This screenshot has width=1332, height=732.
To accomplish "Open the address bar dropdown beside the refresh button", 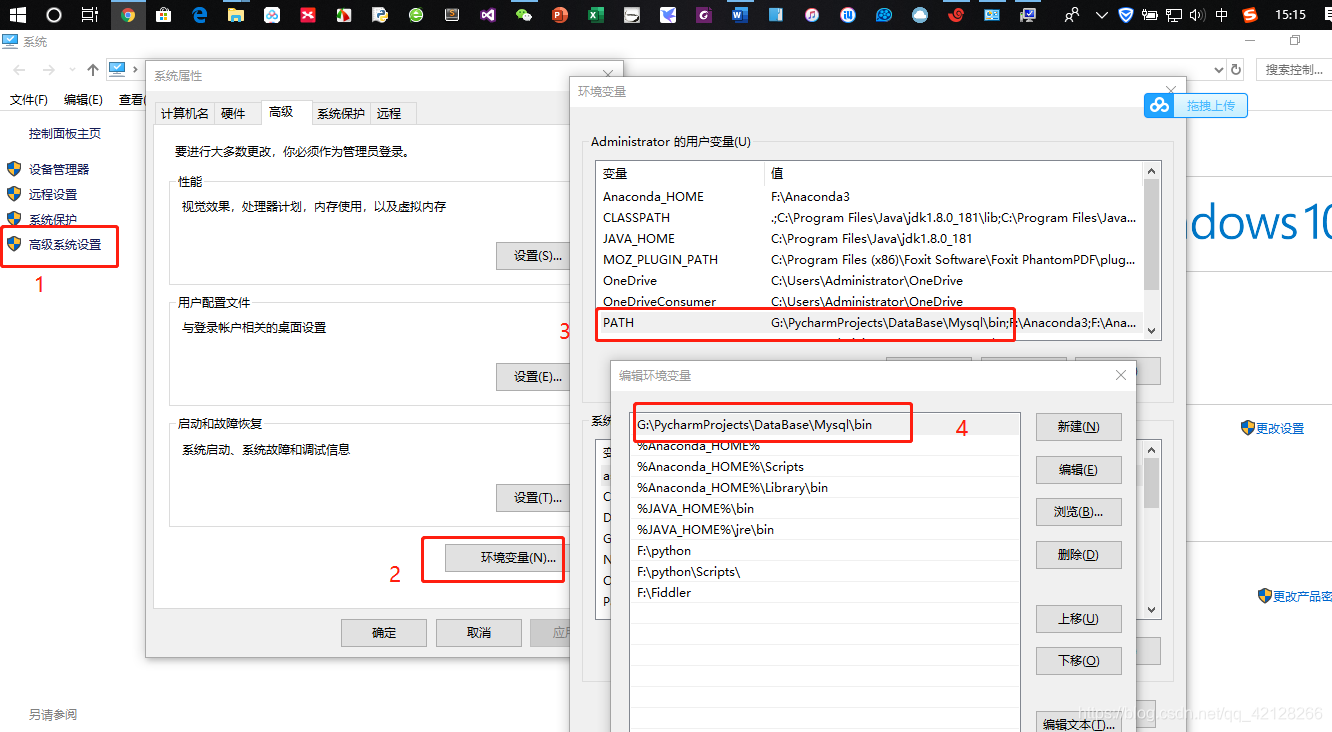I will pos(1218,70).
